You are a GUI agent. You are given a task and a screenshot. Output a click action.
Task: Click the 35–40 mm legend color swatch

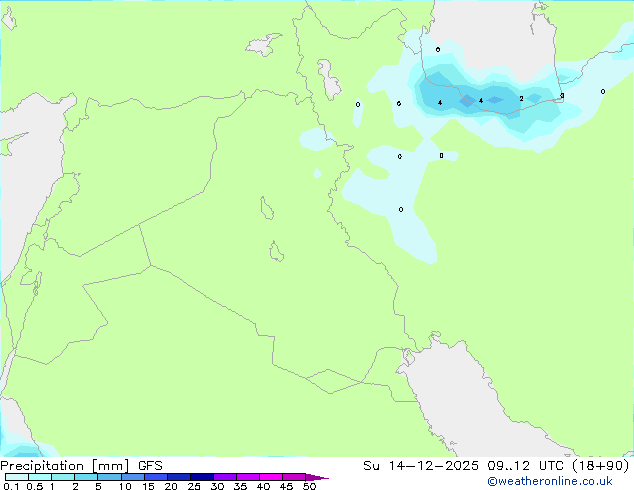click(x=248, y=477)
